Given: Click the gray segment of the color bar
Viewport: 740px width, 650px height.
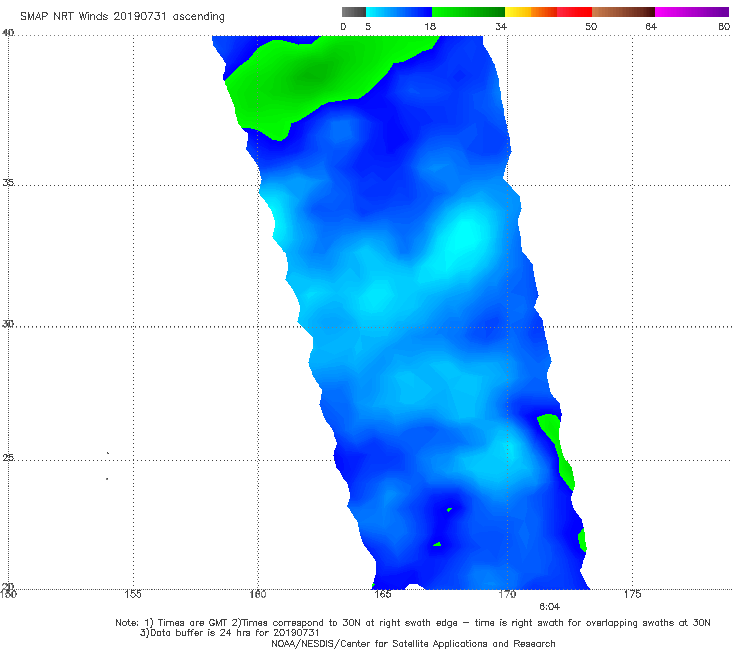Looking at the screenshot, I should pos(354,12).
